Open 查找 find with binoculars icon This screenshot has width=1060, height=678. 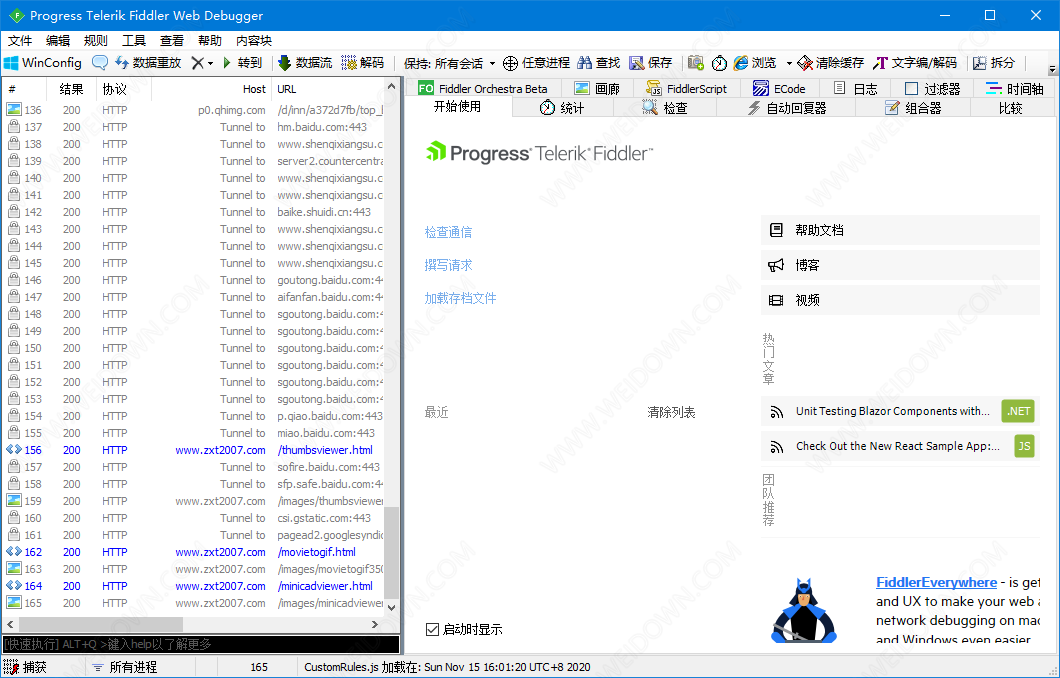(598, 63)
